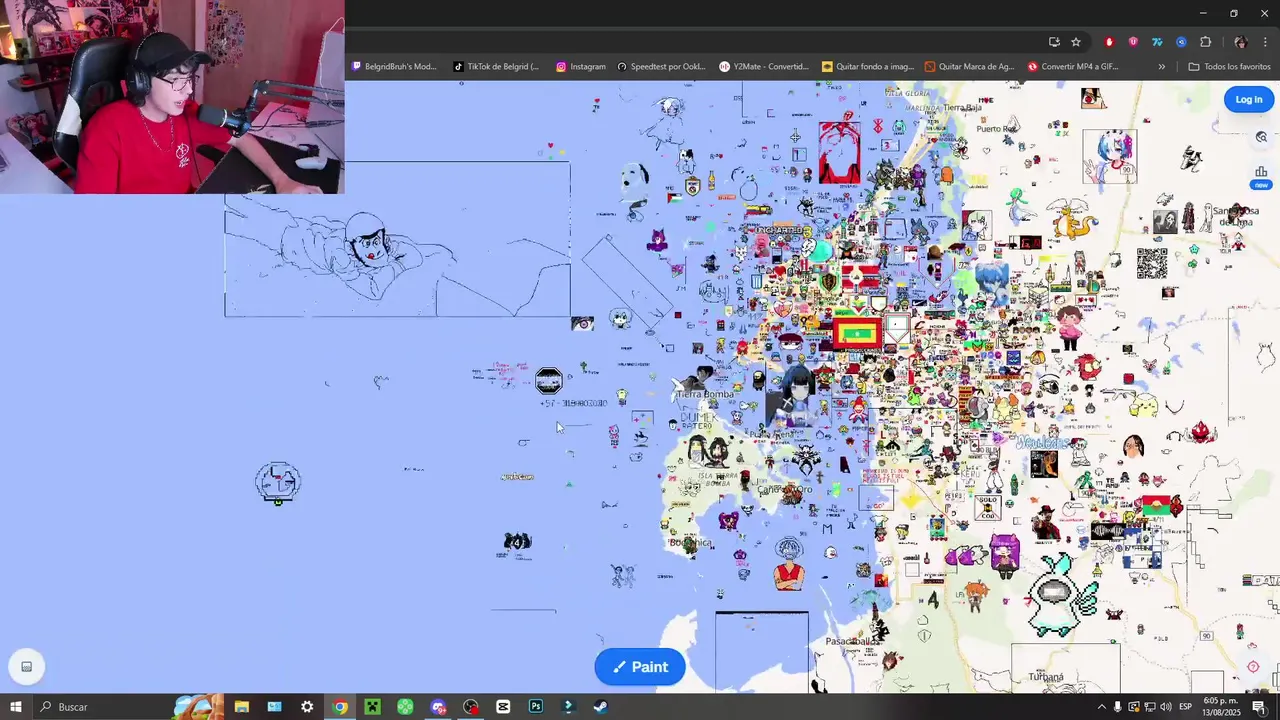
Task: Open the TikTok de Belgrid bookmark
Action: click(x=496, y=67)
